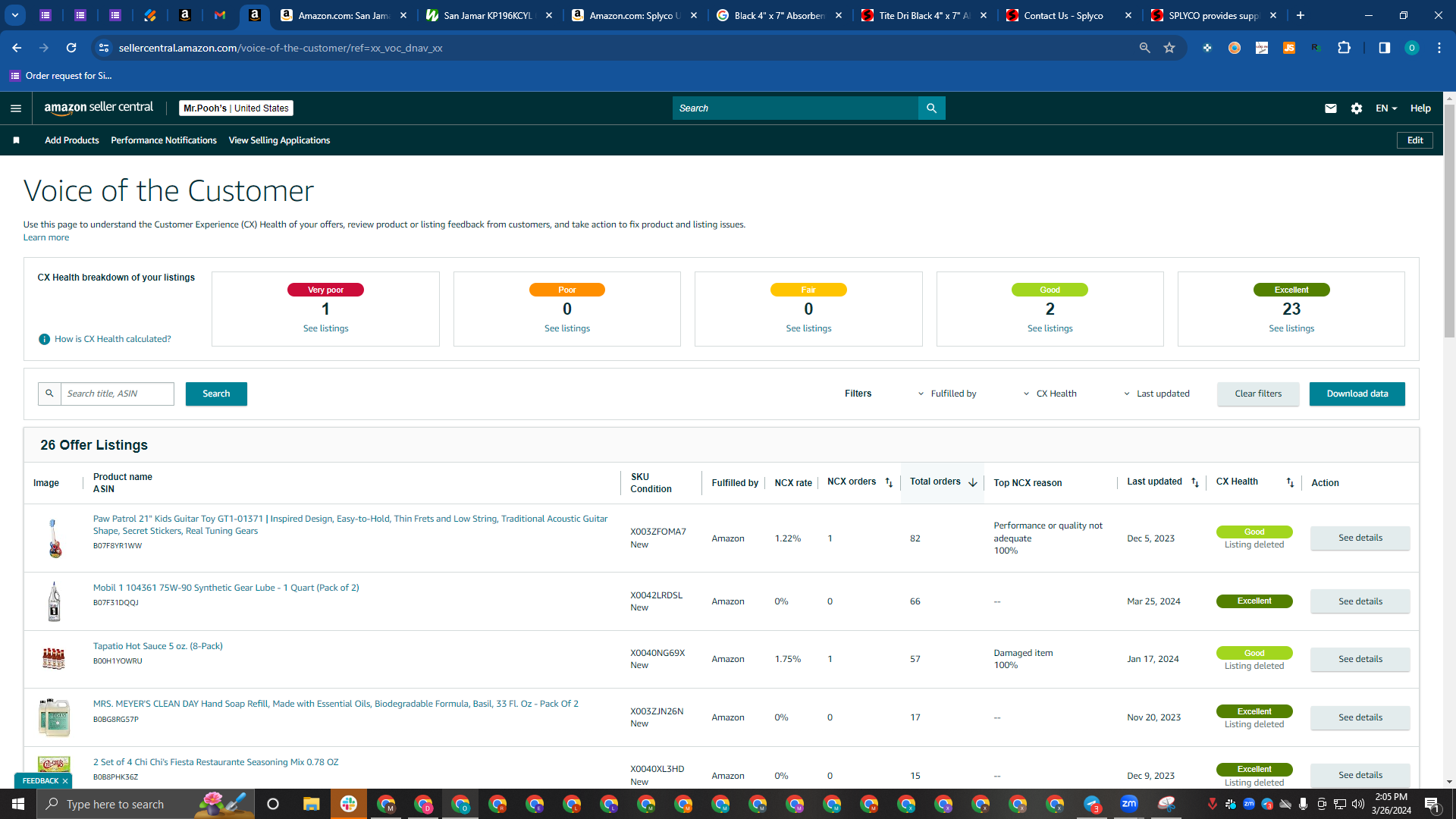Screen dimensions: 1456x819
Task: Click the view site information icon
Action: [x=104, y=48]
